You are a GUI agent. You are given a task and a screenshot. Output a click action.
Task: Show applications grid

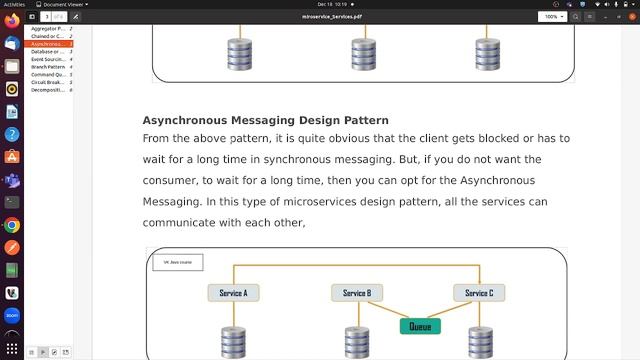(x=12, y=349)
